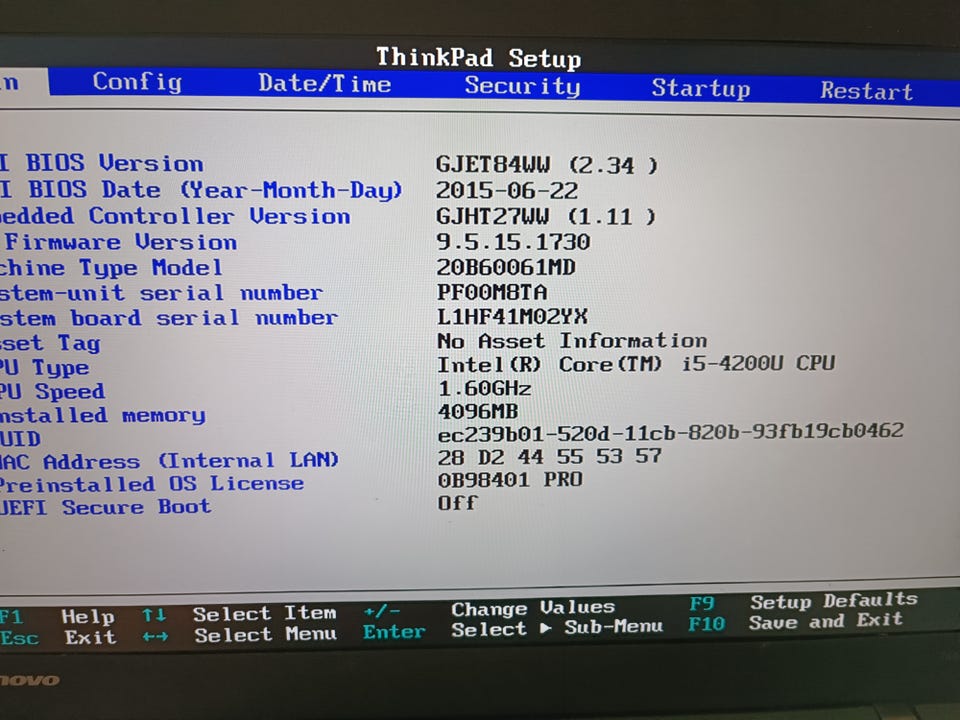Click the Installed memory label
Viewport: 960px width, 720px height.
pyautogui.click(x=103, y=416)
